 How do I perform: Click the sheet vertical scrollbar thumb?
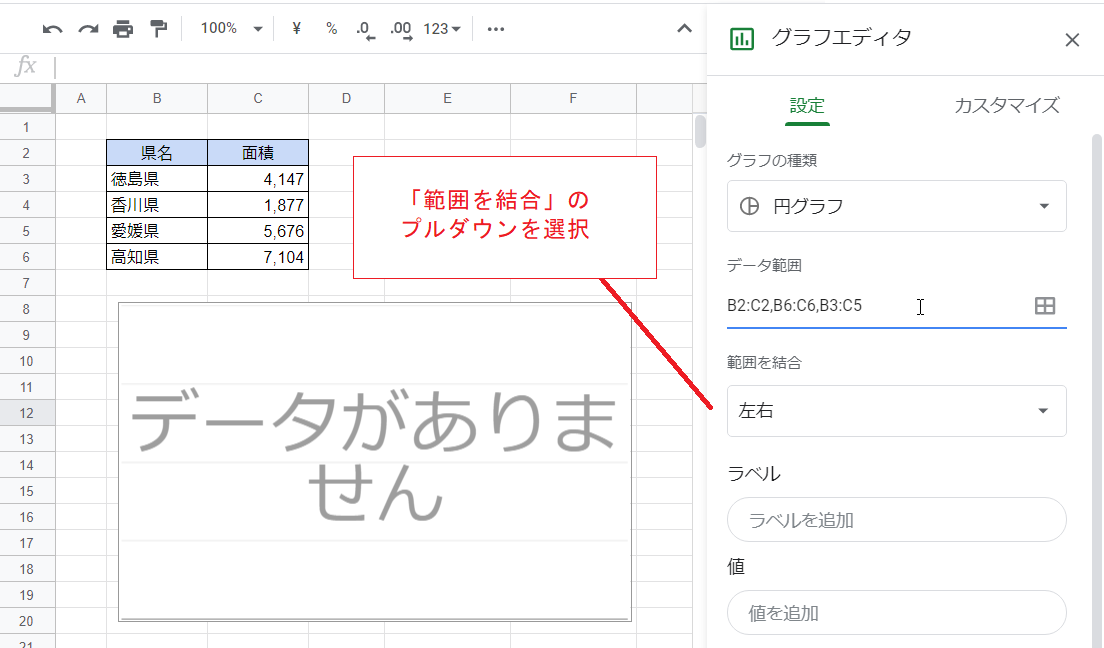coord(700,131)
